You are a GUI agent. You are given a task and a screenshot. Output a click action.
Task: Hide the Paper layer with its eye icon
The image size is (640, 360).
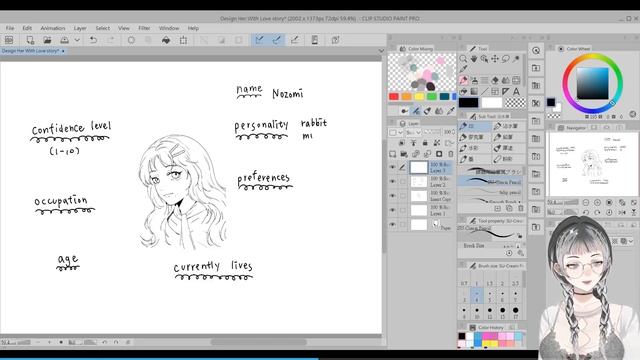(393, 224)
